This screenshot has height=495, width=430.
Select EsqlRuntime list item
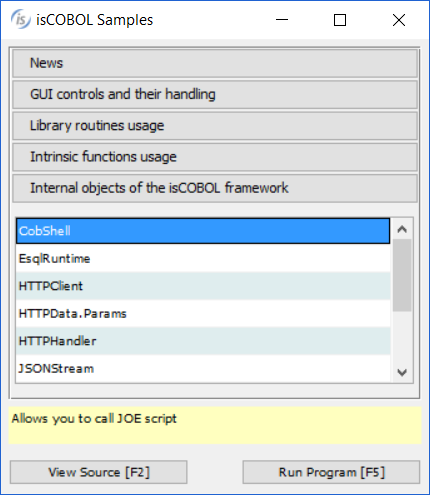(203, 258)
